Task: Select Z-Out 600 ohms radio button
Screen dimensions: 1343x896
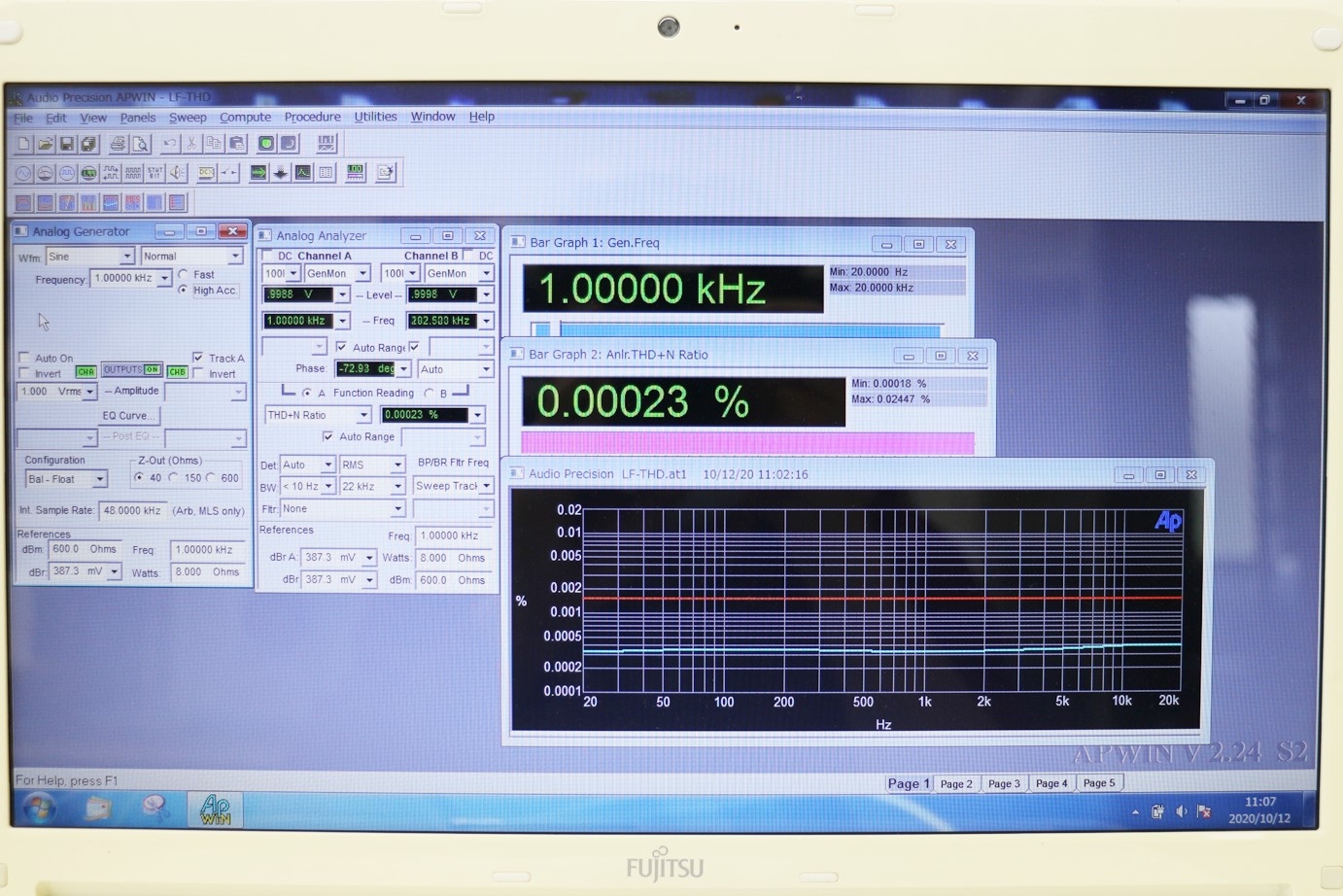Action: click(211, 478)
